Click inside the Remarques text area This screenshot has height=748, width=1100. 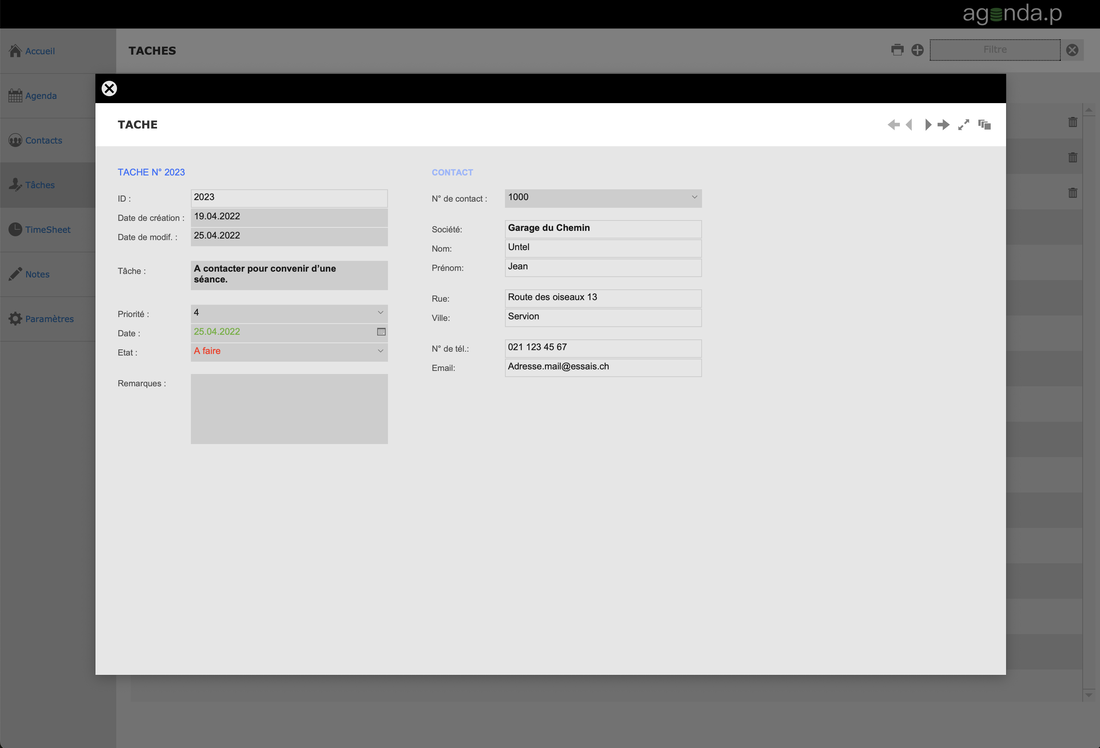tap(289, 408)
